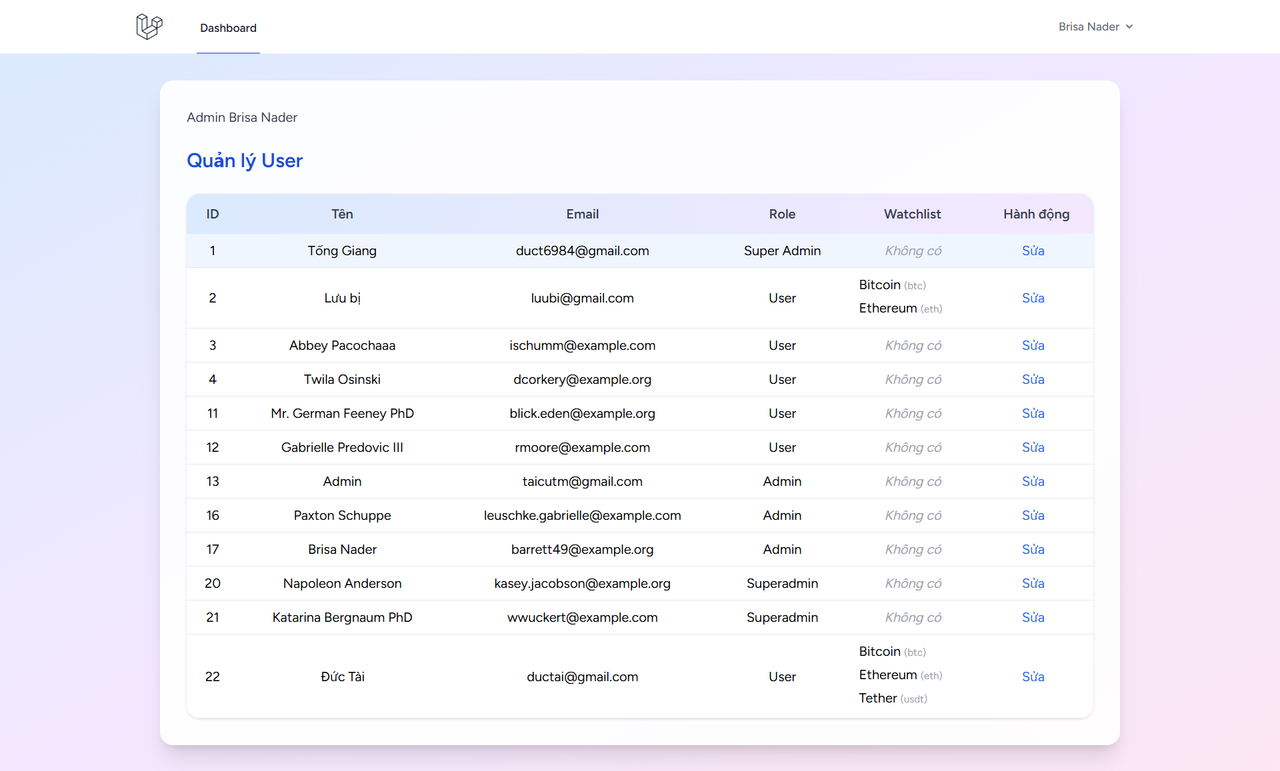Click Sửa for Twila Osinski
The width and height of the screenshot is (1280, 771).
pos(1033,379)
